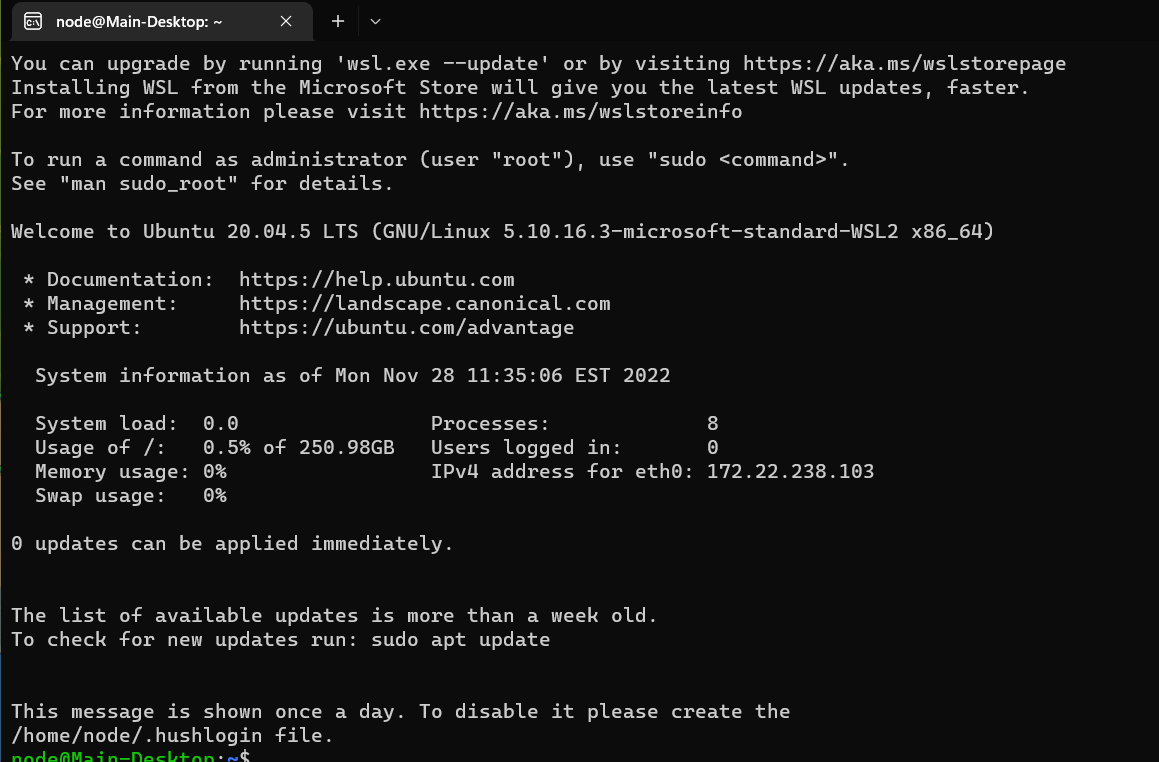Open the https://aka.ms/wslstoreinfo link
Viewport: 1159px width, 762px height.
point(580,112)
